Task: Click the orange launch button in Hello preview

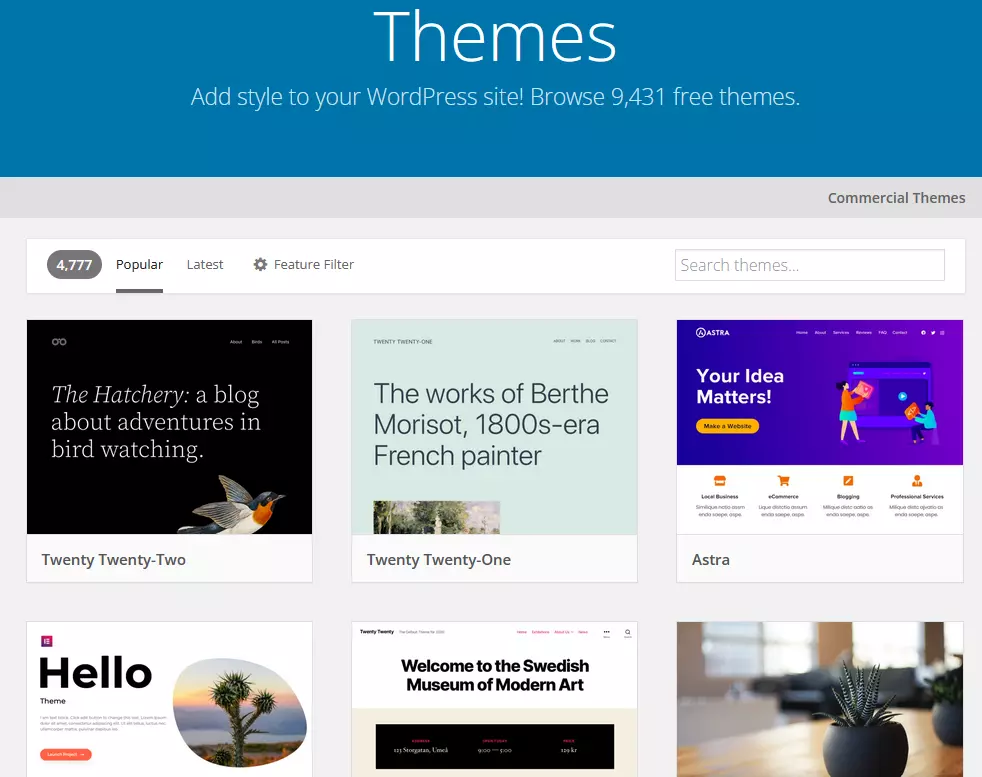Action: pyautogui.click(x=66, y=754)
